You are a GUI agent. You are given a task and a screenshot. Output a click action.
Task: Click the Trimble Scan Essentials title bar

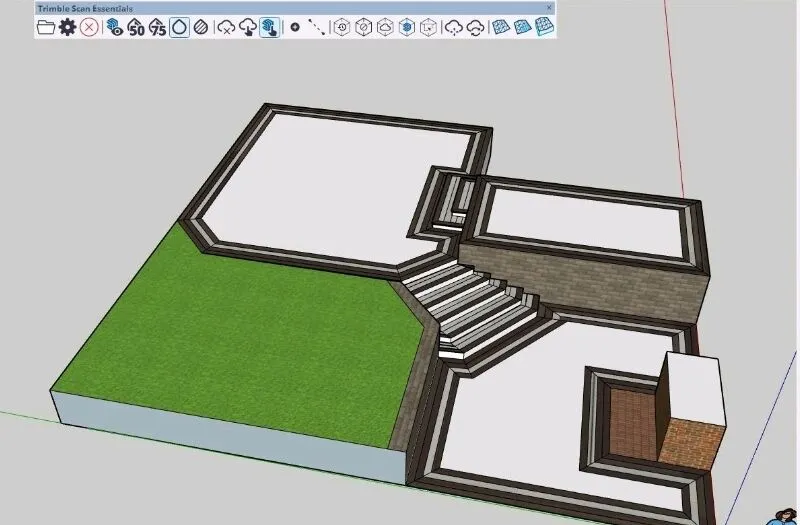tap(294, 8)
